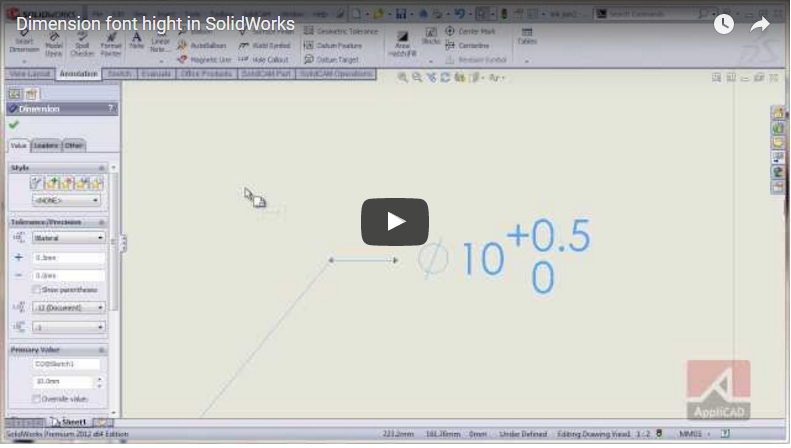Add a Centerline
The width and height of the screenshot is (791, 448).
point(467,45)
